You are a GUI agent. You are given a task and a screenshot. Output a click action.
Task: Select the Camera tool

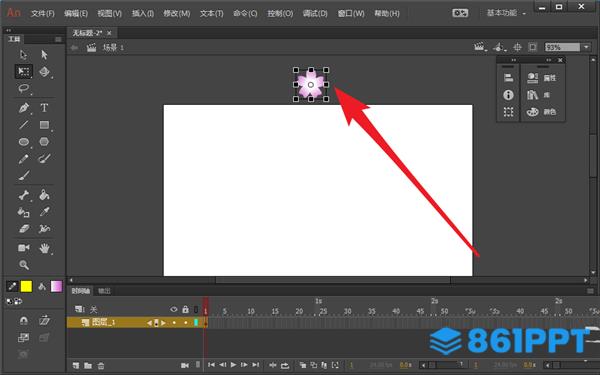pyautogui.click(x=24, y=248)
